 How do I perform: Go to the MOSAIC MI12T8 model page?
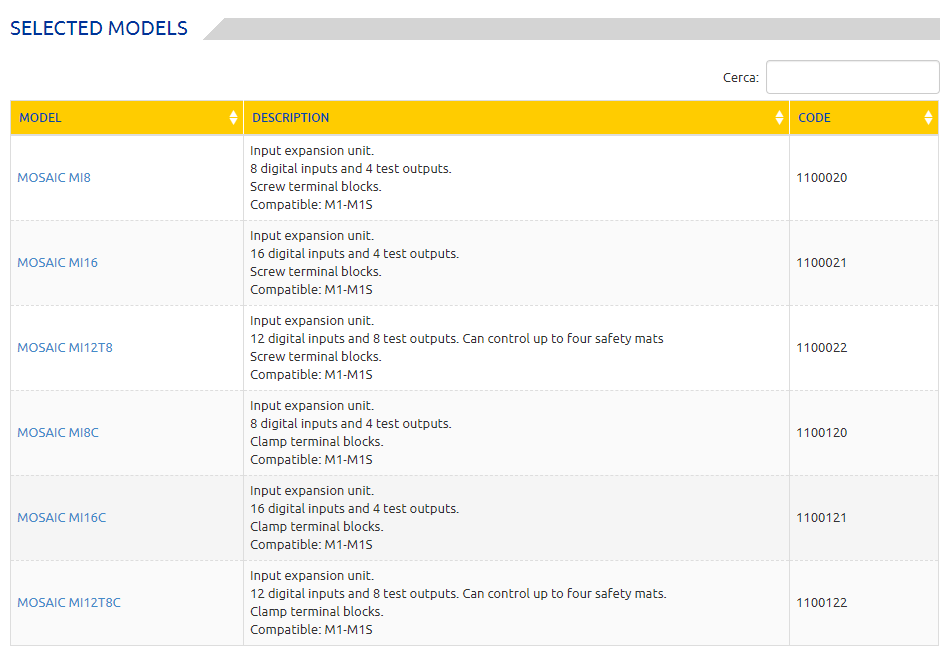pyautogui.click(x=65, y=348)
